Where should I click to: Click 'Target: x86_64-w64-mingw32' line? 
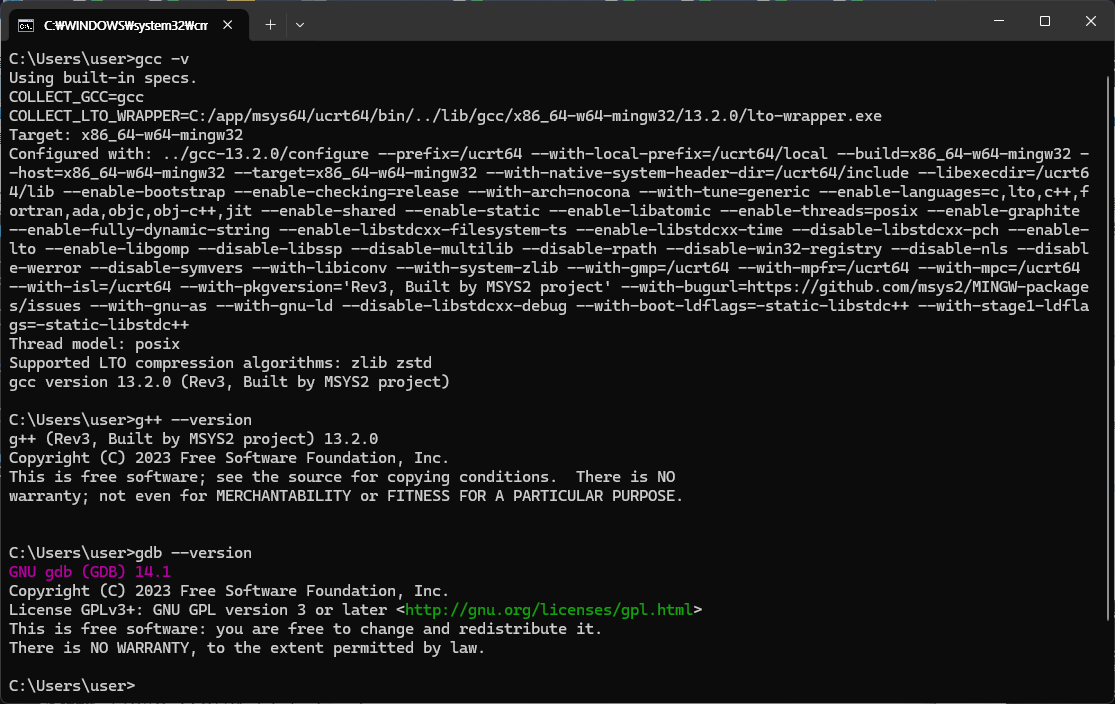tap(126, 135)
